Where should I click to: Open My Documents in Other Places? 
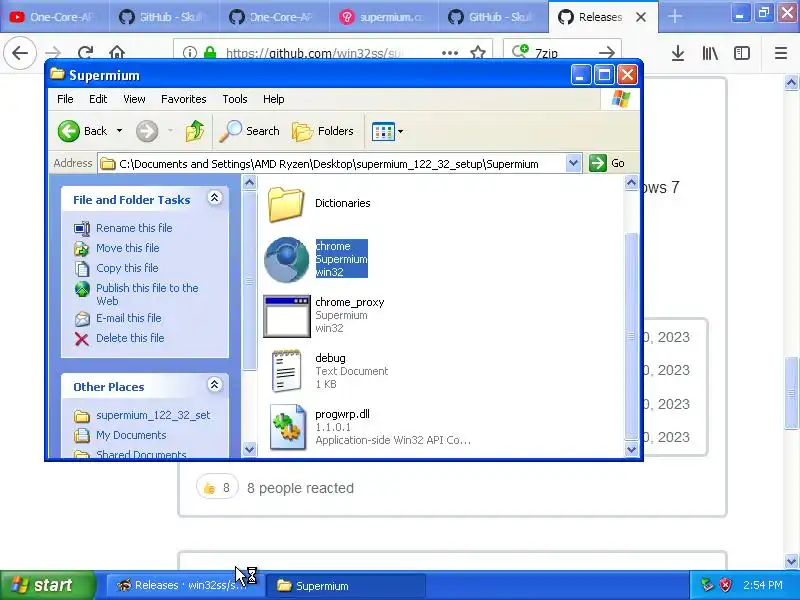pos(131,435)
